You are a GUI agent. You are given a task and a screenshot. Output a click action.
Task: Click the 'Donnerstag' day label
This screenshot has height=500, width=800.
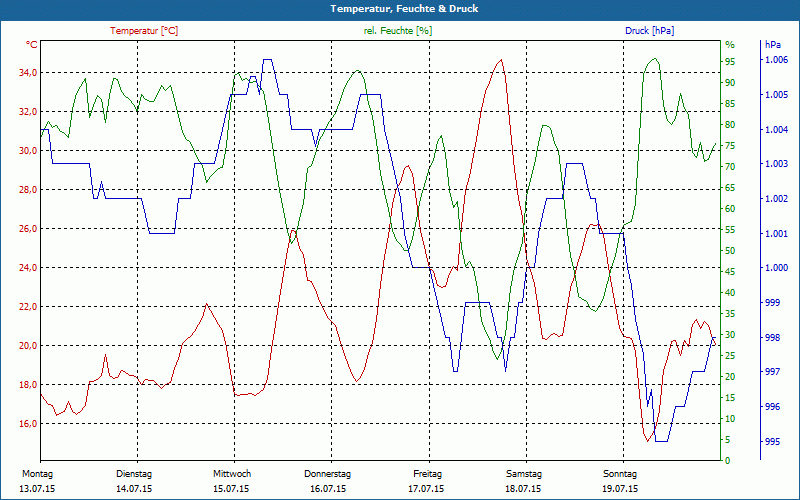(328, 474)
